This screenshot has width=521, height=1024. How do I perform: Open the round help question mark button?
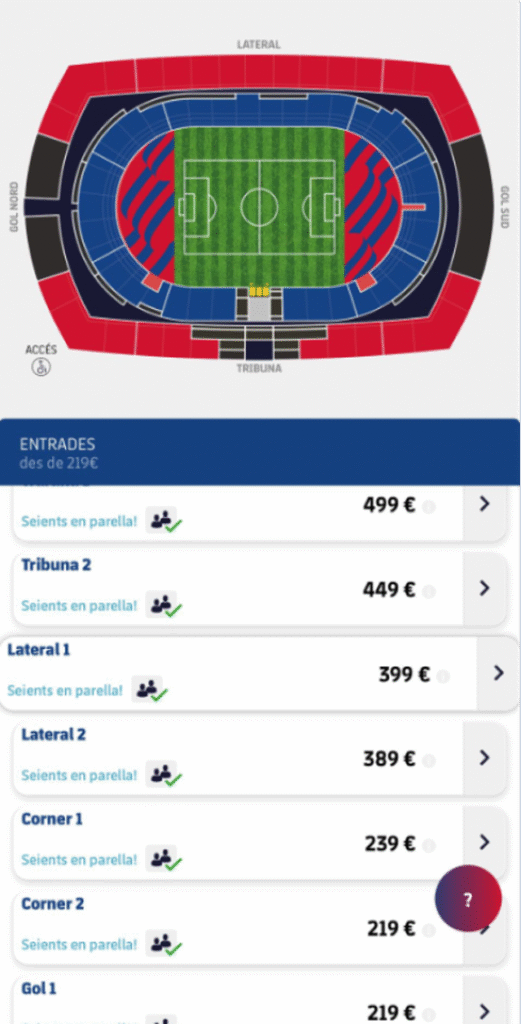coord(468,899)
